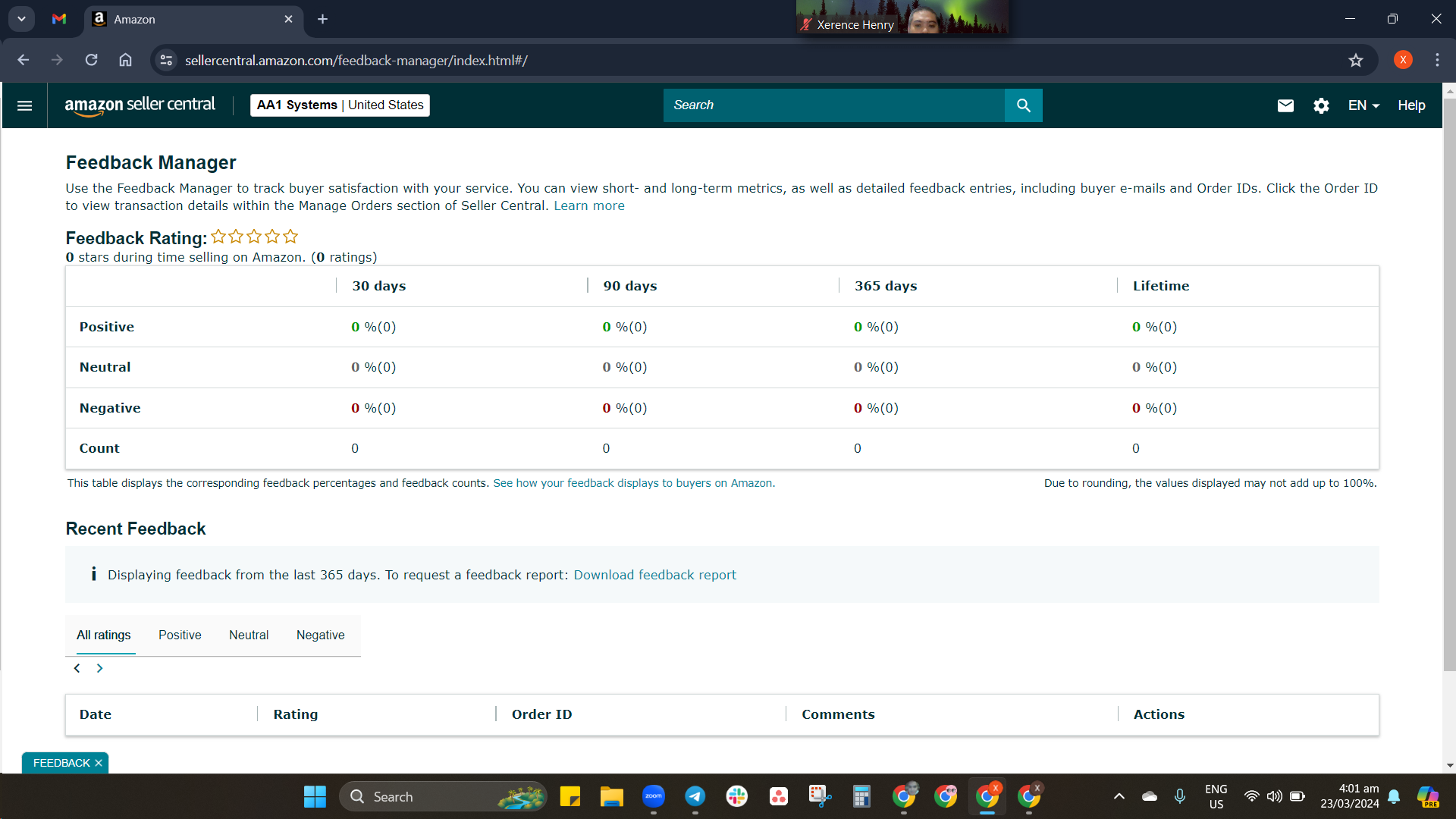Open the Chrome profile avatar

[x=1403, y=60]
